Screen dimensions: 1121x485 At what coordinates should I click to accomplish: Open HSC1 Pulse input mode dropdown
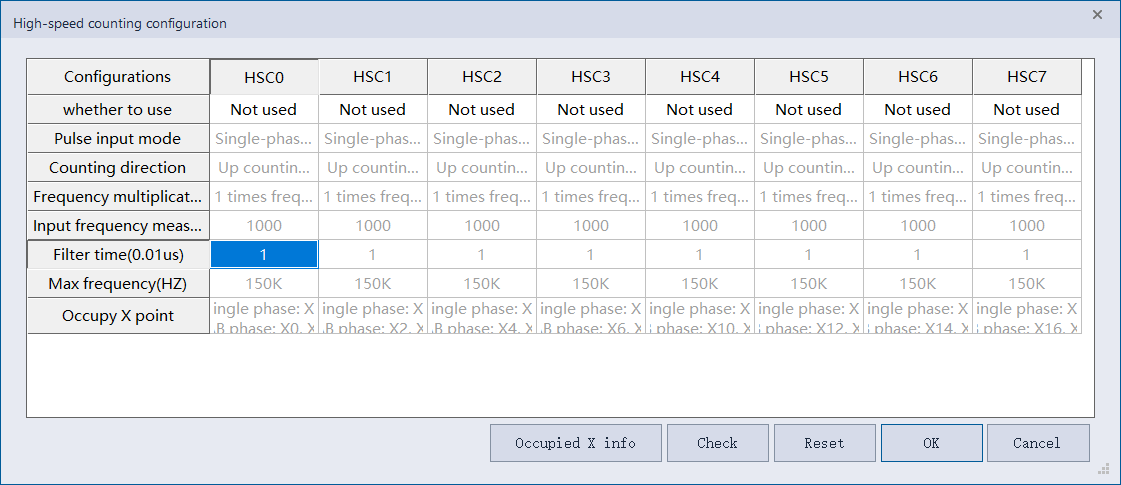pyautogui.click(x=373, y=139)
